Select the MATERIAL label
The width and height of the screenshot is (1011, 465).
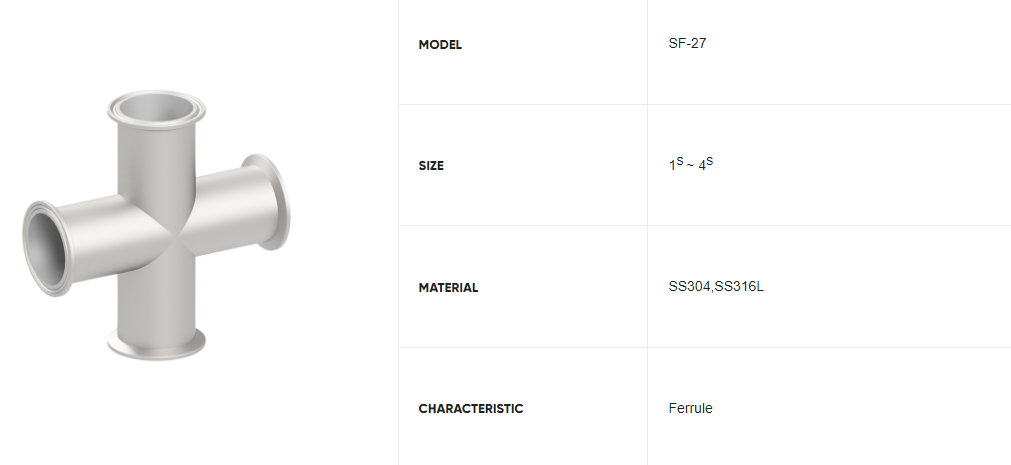coord(448,288)
